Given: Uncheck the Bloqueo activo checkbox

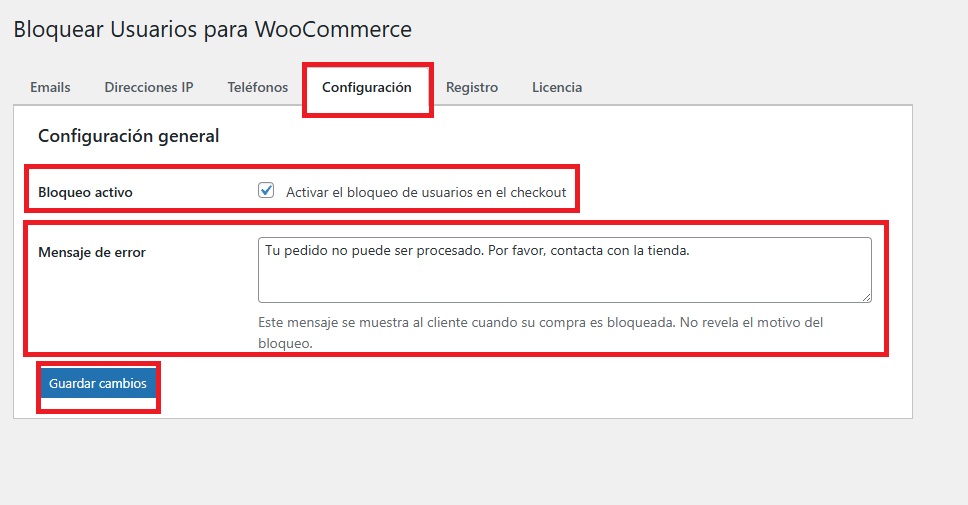Looking at the screenshot, I should click(266, 191).
